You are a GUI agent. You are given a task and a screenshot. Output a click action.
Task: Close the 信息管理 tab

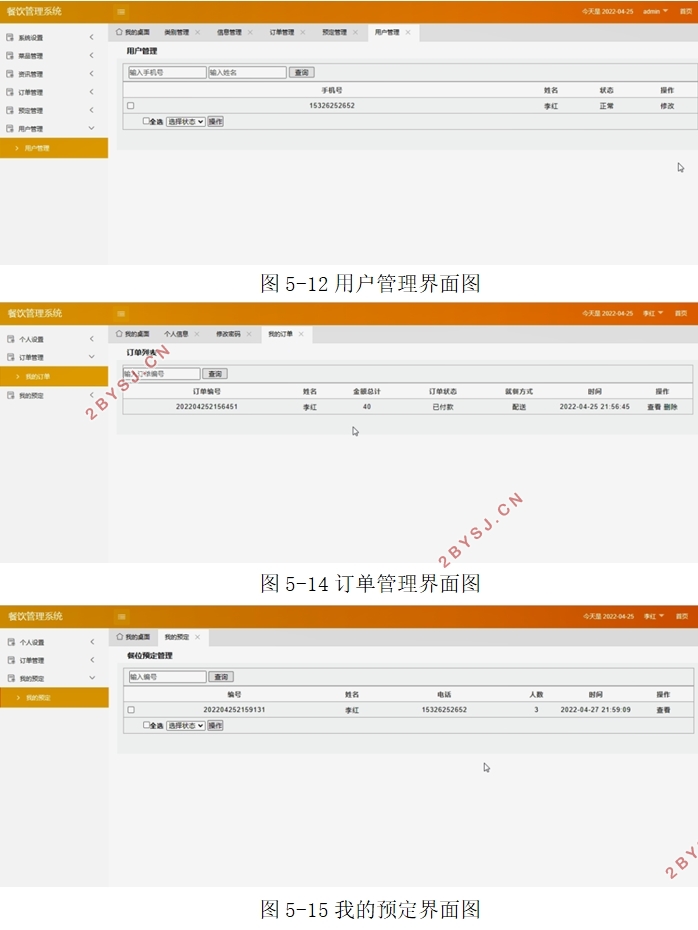click(250, 32)
